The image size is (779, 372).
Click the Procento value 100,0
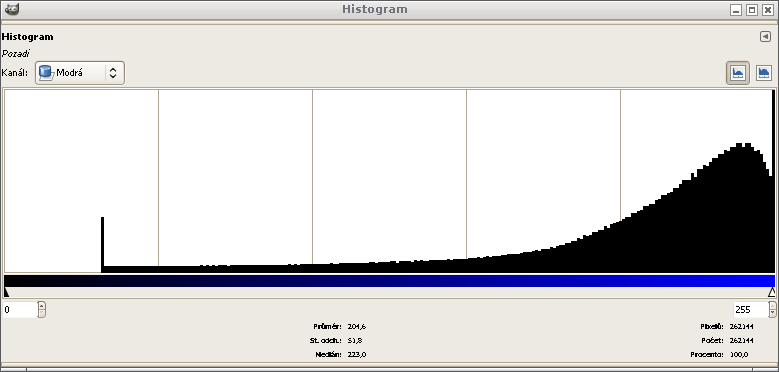(739, 354)
